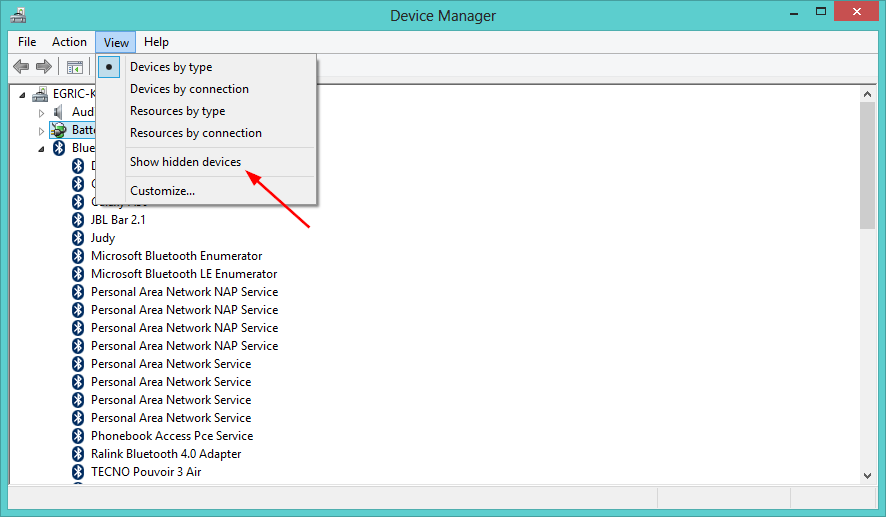Select TECNO Pouvoir 3 Air device

coord(146,472)
